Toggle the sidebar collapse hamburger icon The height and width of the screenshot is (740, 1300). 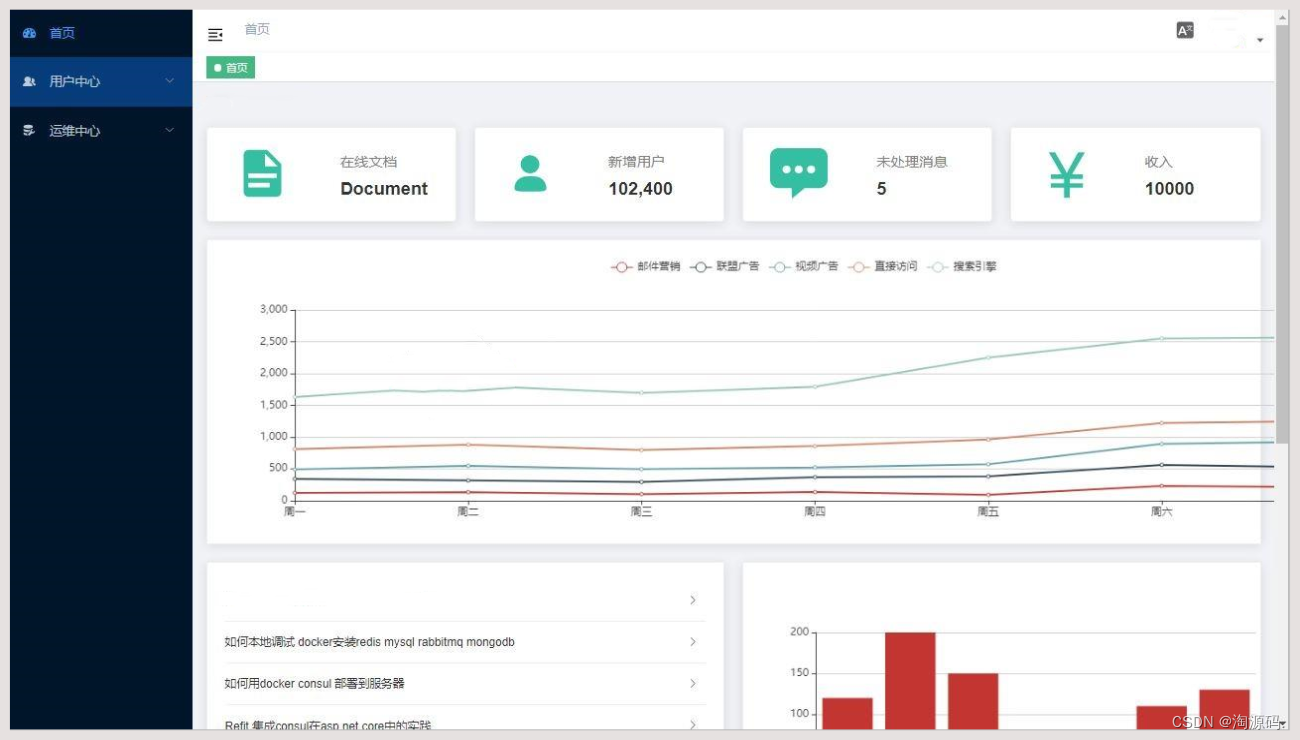pos(215,35)
